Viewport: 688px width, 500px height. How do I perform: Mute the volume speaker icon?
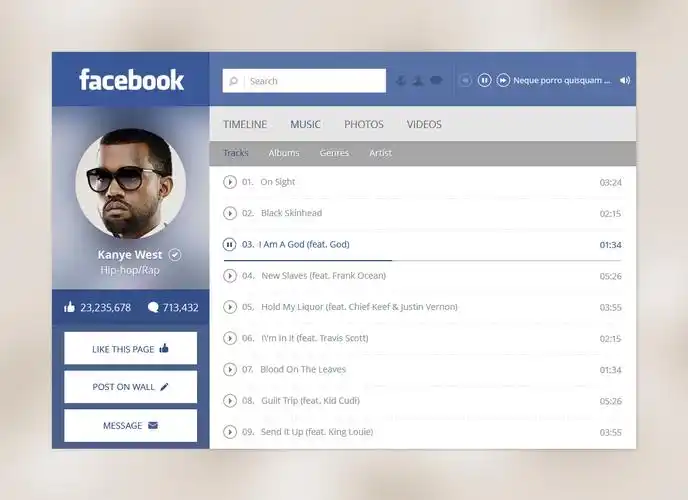pos(625,81)
